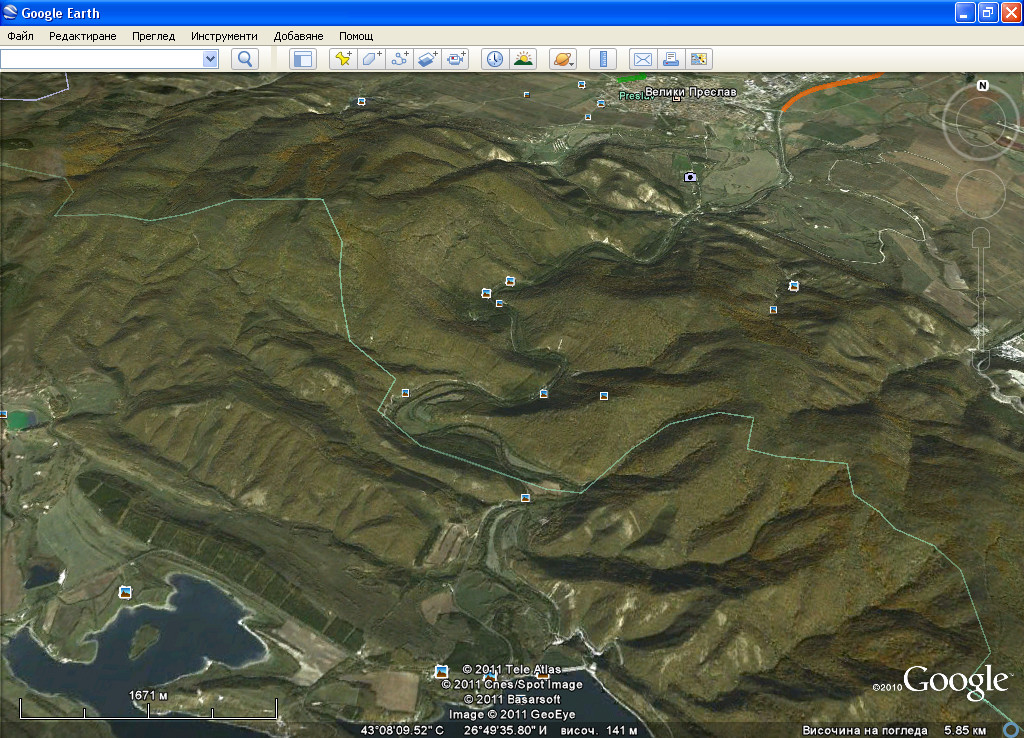Click the Email envelope icon
1024x738 pixels.
(642, 59)
